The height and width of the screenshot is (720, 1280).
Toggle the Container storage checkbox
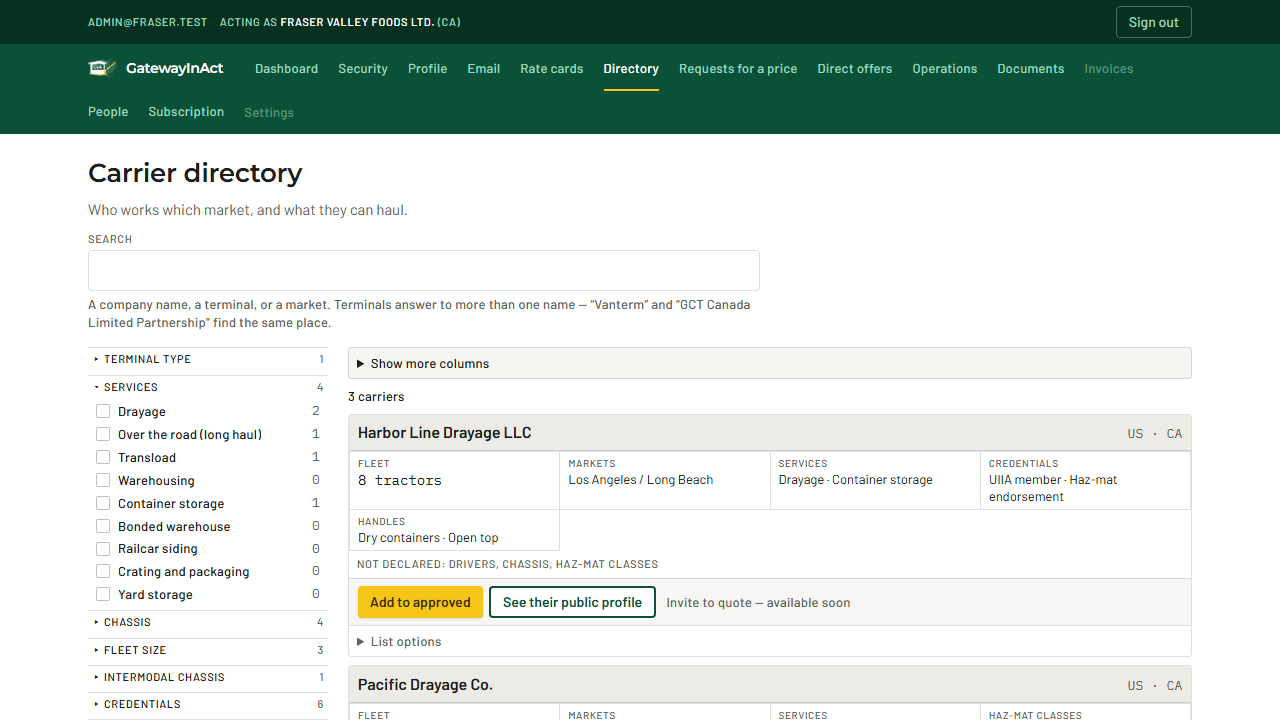point(103,503)
